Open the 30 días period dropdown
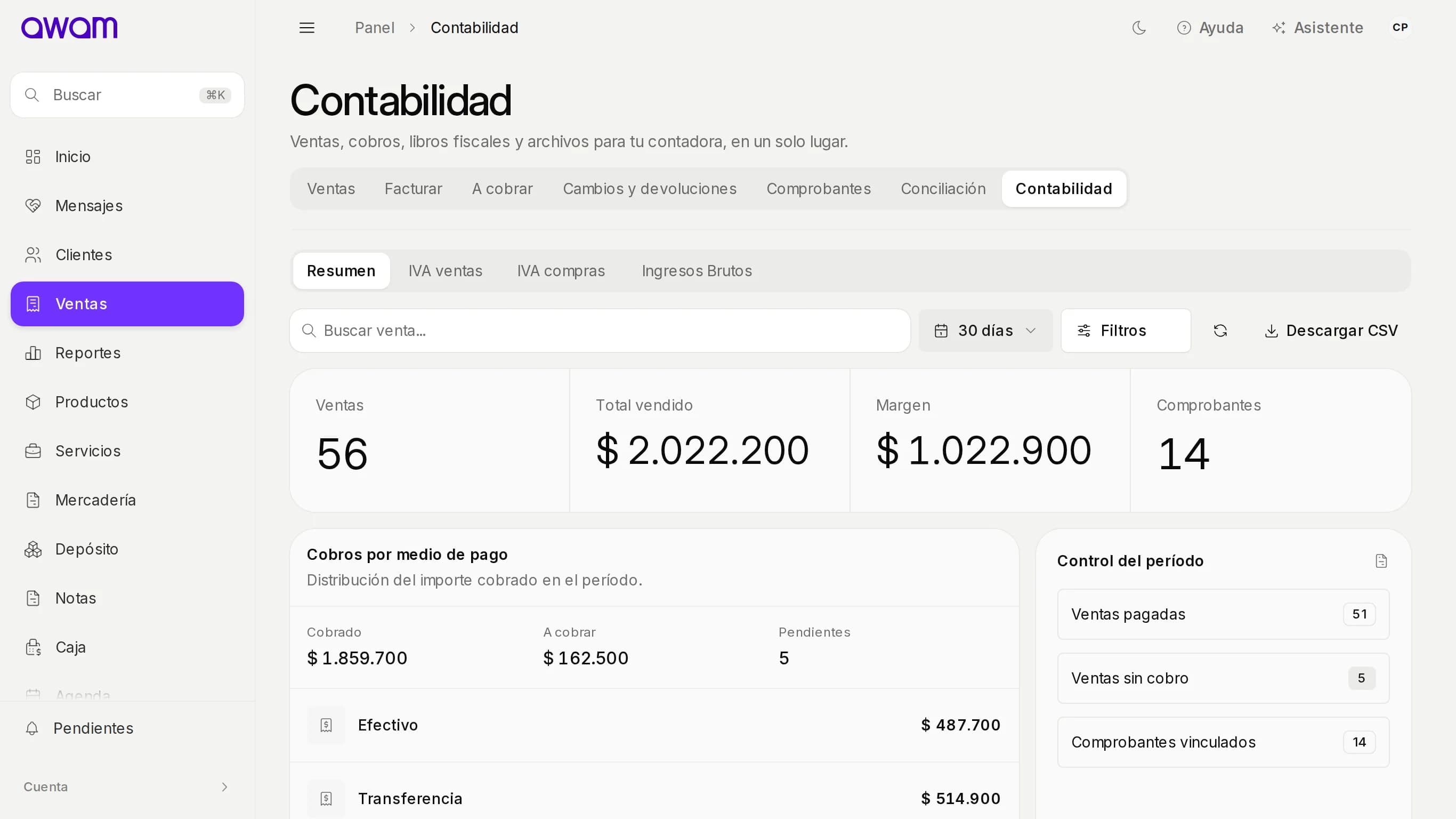 (985, 330)
